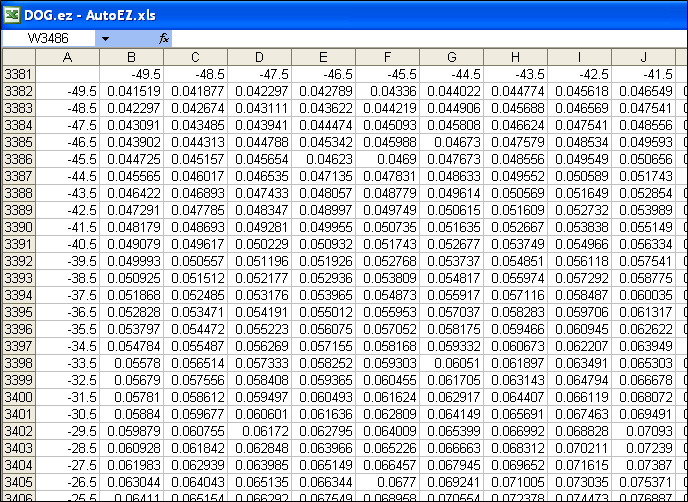This screenshot has height=502, width=688.
Task: Click cell J3403 with value 0.07239
Action: click(x=644, y=448)
